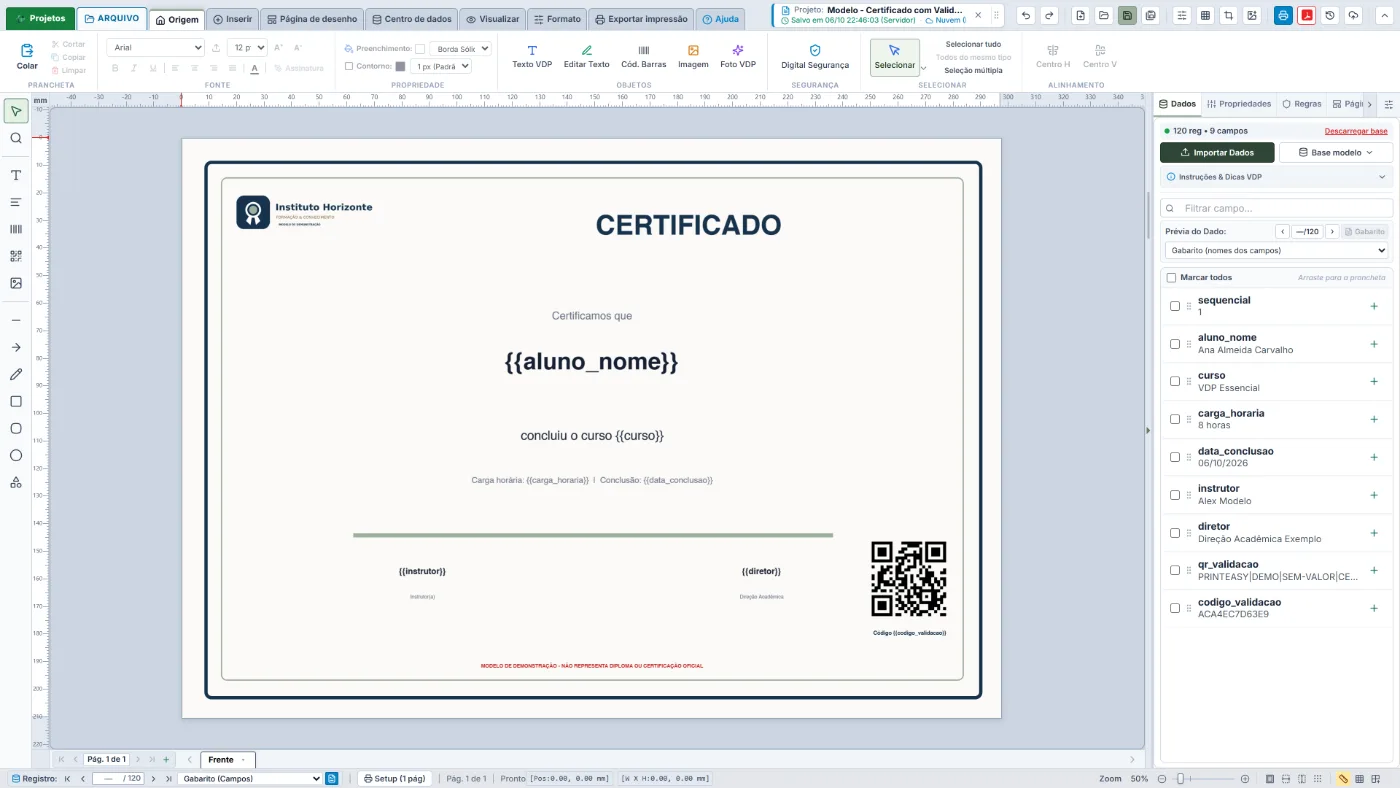Open the Regras panel tab
Screen dimensions: 1400x788
[1302, 104]
